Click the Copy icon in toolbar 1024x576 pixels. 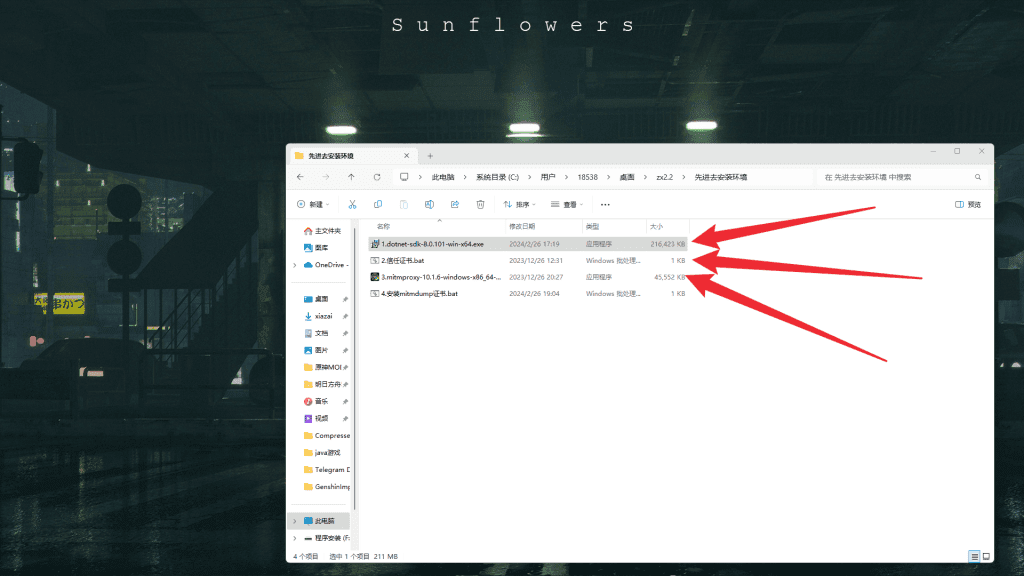click(x=377, y=204)
